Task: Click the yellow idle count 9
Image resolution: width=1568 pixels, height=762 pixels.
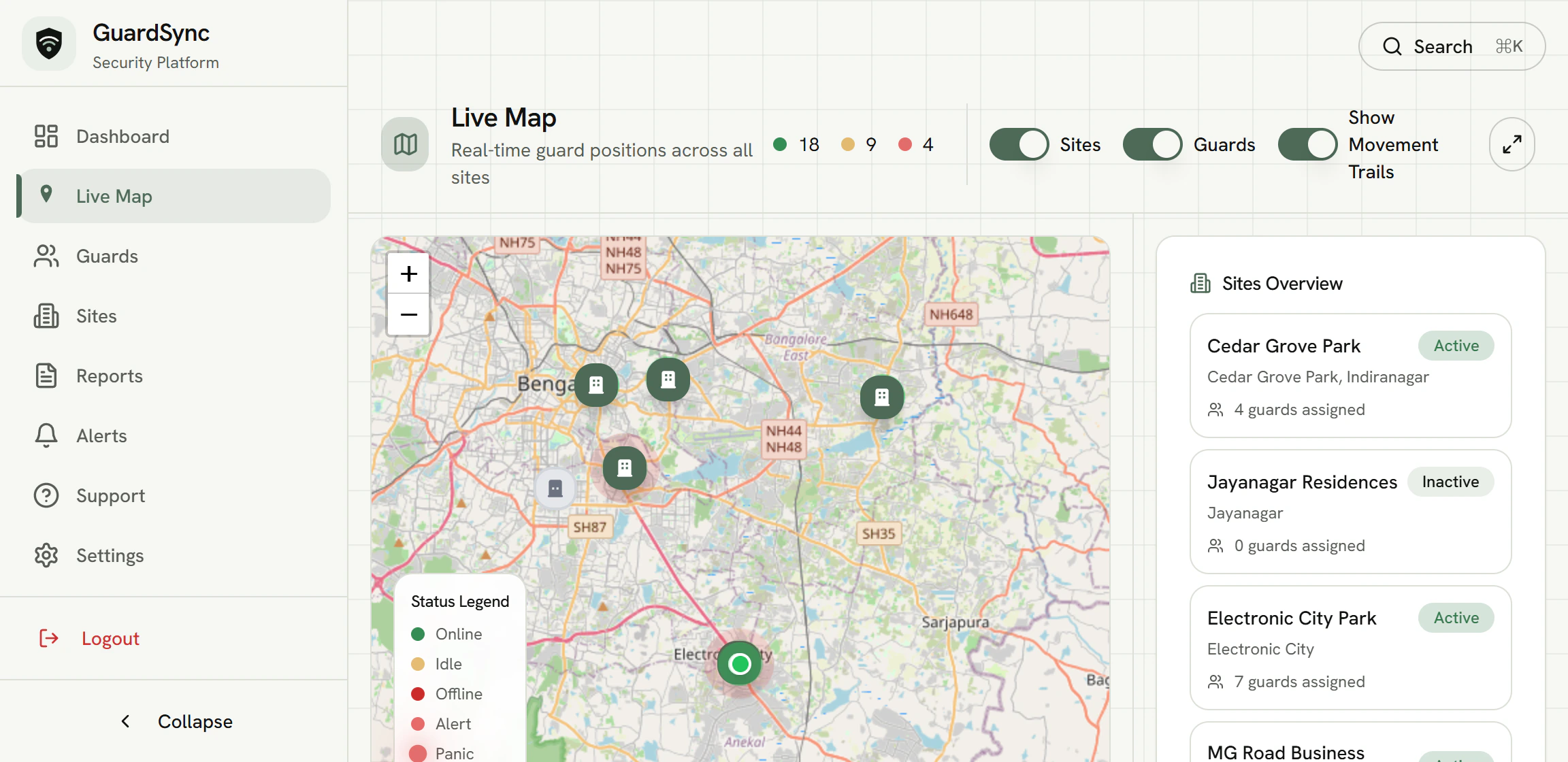Action: pos(859,144)
